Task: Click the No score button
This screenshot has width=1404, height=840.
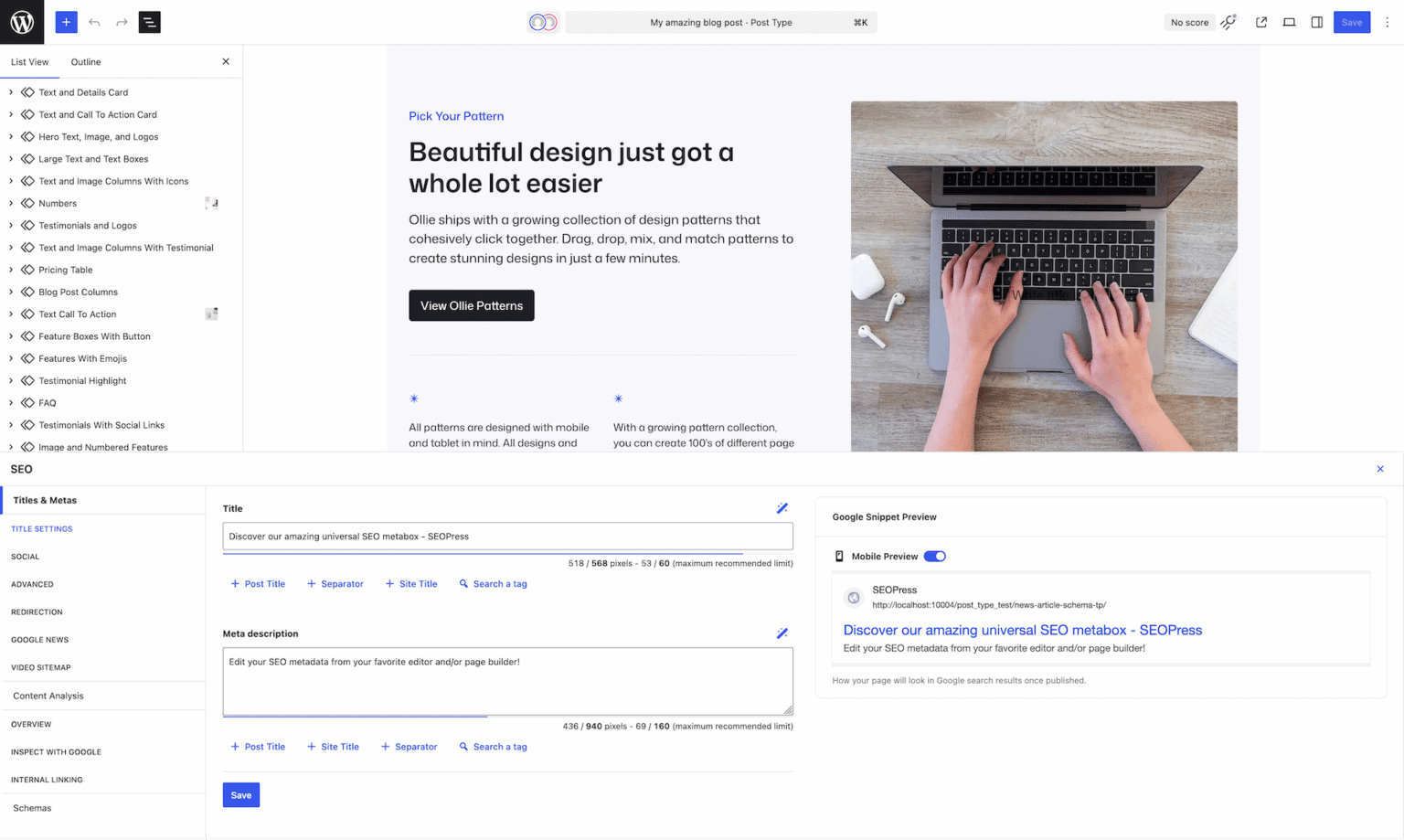Action: tap(1189, 22)
